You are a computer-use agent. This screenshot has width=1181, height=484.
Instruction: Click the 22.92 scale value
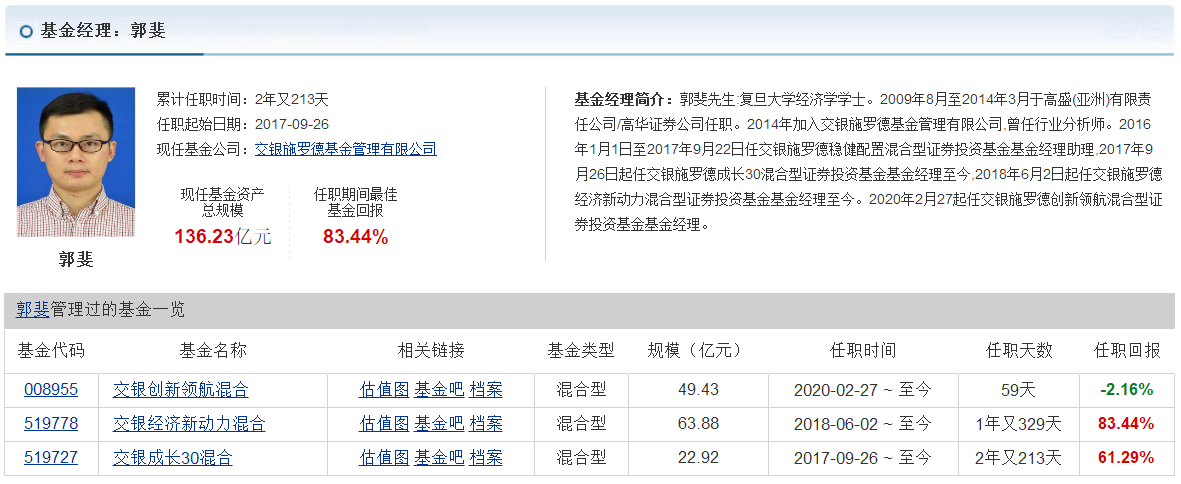698,458
